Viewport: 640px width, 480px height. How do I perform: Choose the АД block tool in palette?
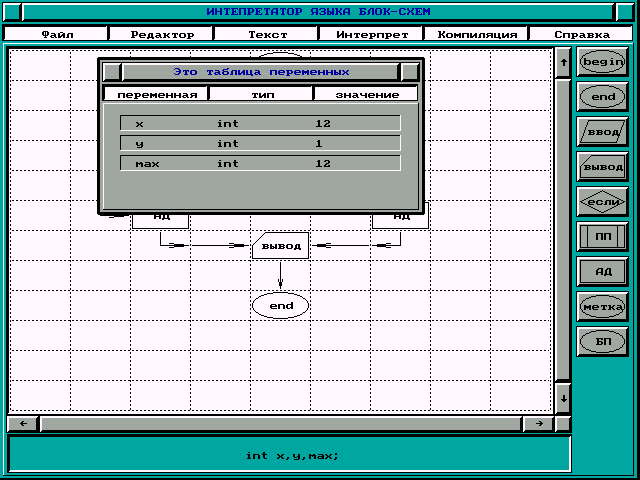point(602,271)
